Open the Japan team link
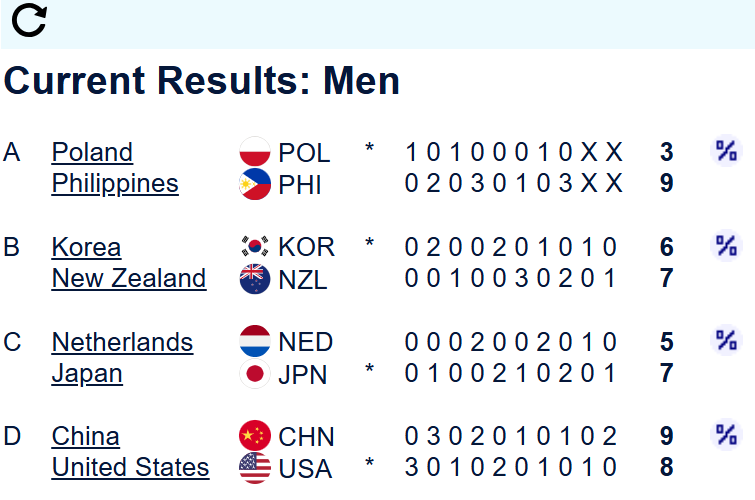 (x=87, y=374)
